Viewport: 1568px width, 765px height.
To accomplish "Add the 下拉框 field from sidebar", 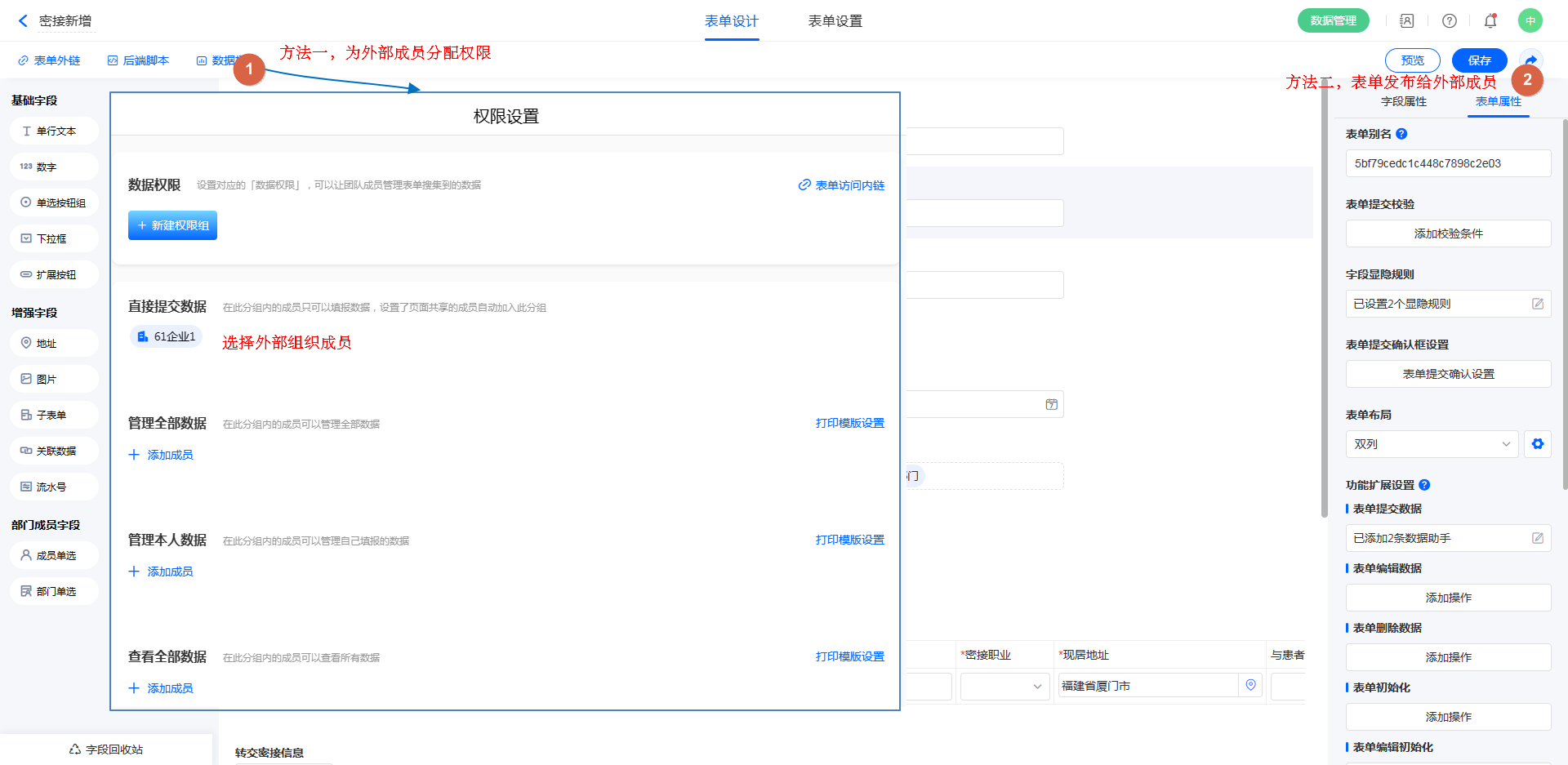I will pyautogui.click(x=54, y=238).
